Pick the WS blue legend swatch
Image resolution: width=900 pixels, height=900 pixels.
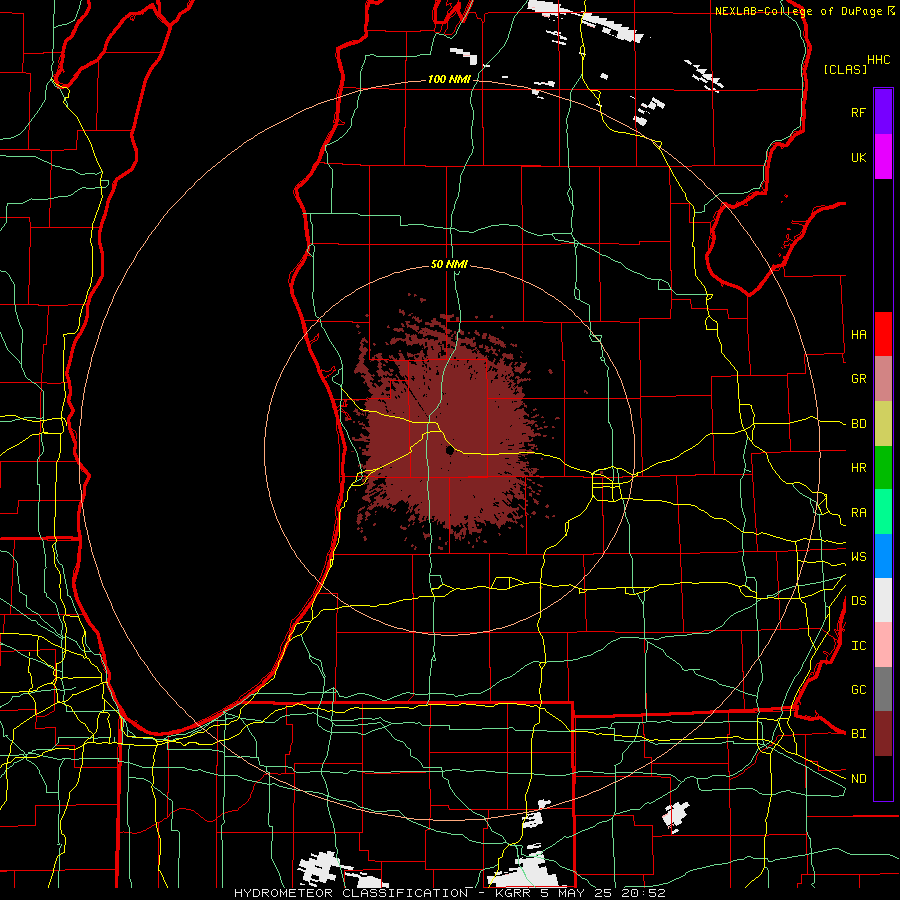(883, 556)
